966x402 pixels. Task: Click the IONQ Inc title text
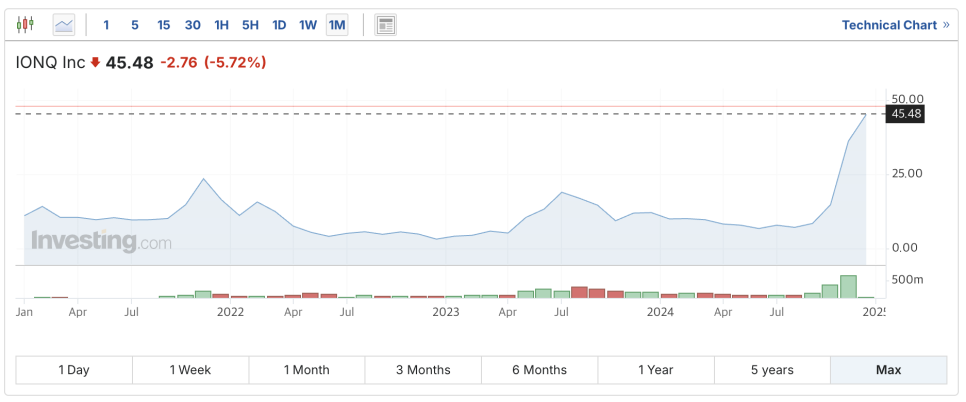point(51,62)
